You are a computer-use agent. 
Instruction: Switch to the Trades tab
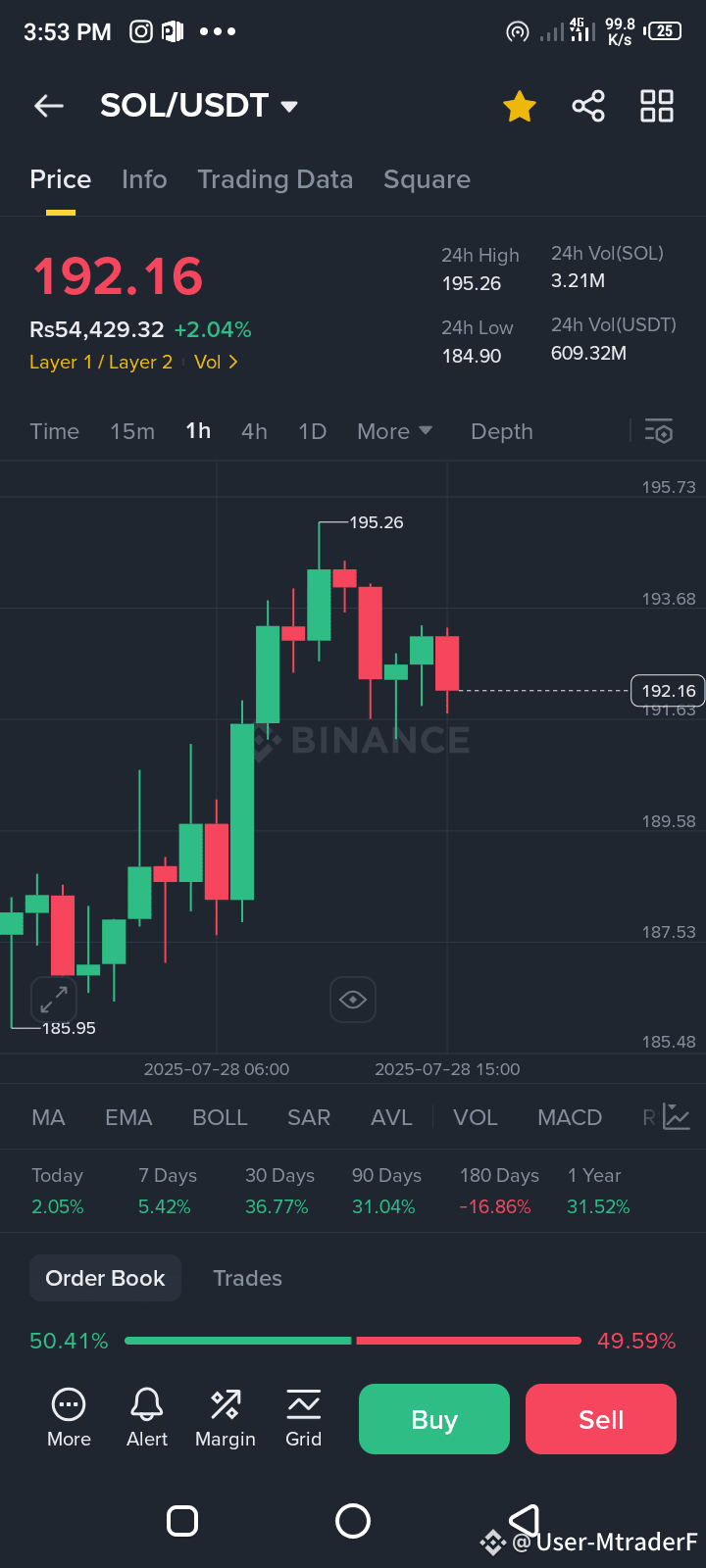247,1278
